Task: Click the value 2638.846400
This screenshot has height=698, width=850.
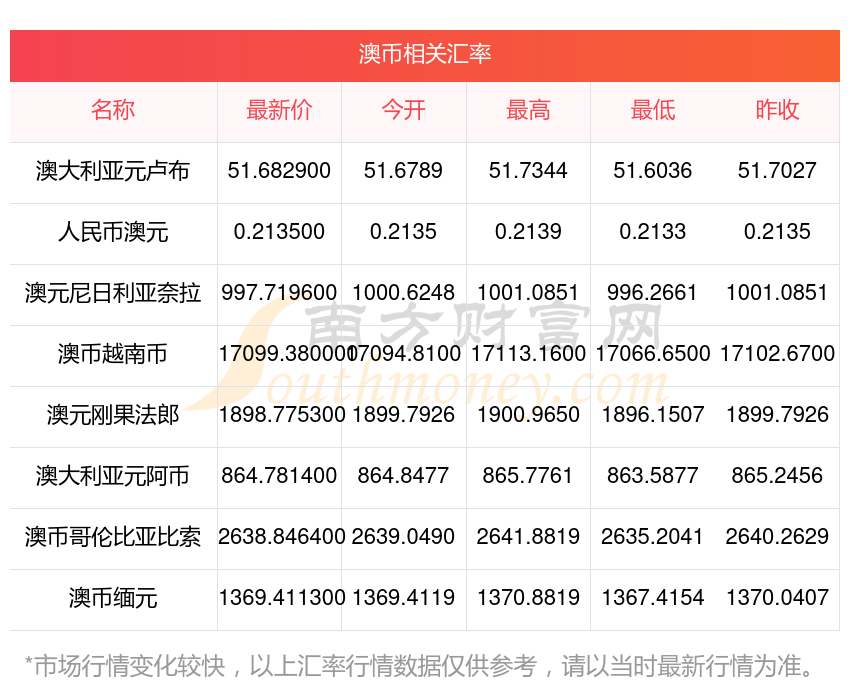Action: [x=282, y=537]
